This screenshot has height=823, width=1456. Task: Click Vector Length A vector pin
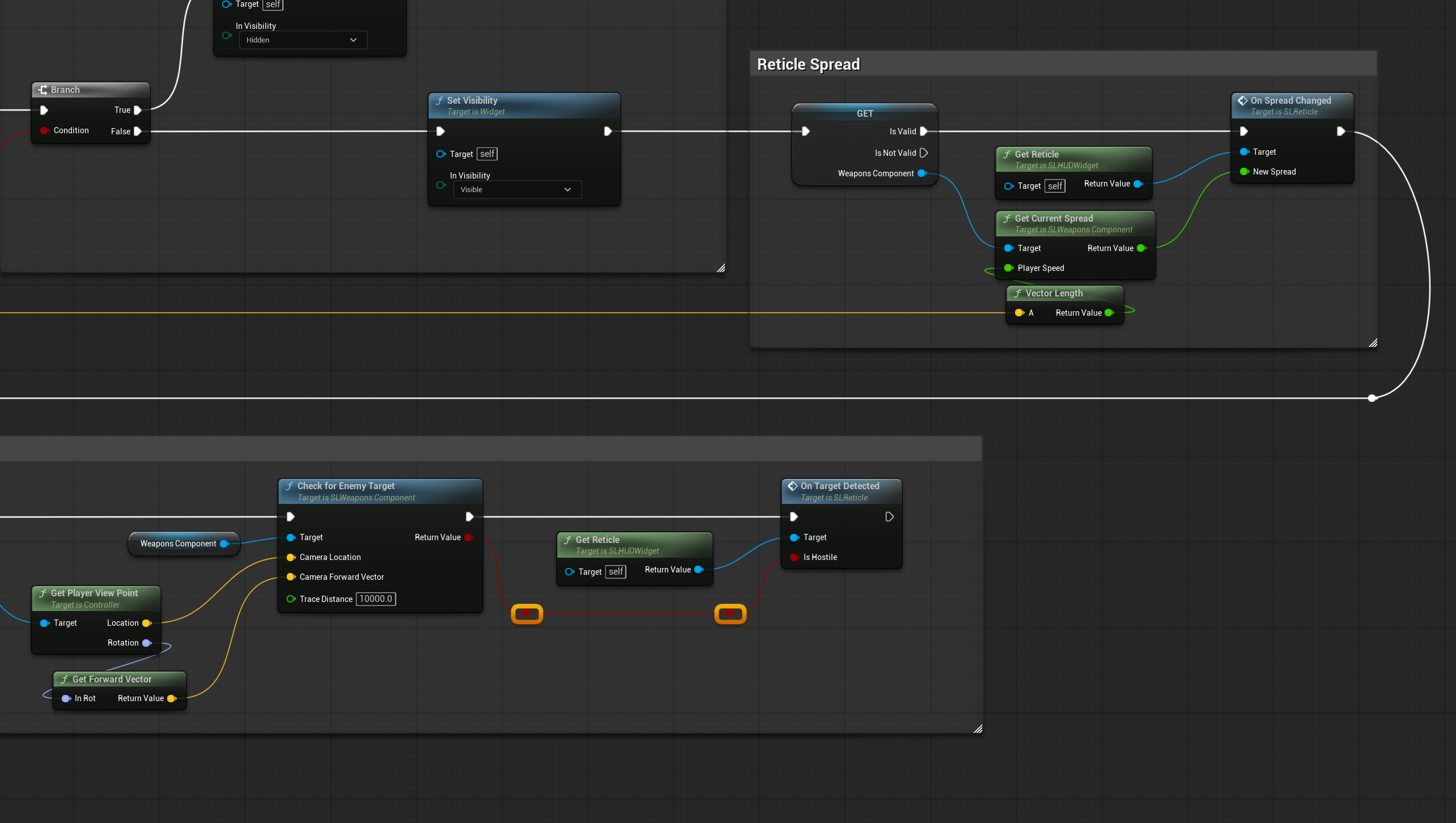tap(1020, 313)
